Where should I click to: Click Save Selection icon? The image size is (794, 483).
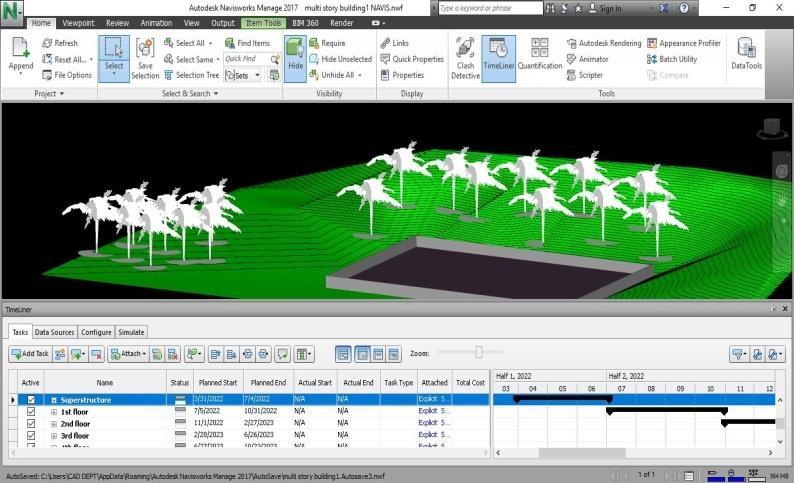[145, 48]
